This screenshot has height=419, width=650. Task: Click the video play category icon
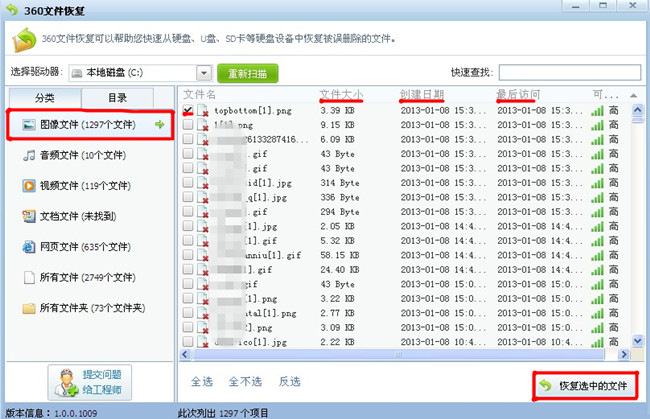29,186
